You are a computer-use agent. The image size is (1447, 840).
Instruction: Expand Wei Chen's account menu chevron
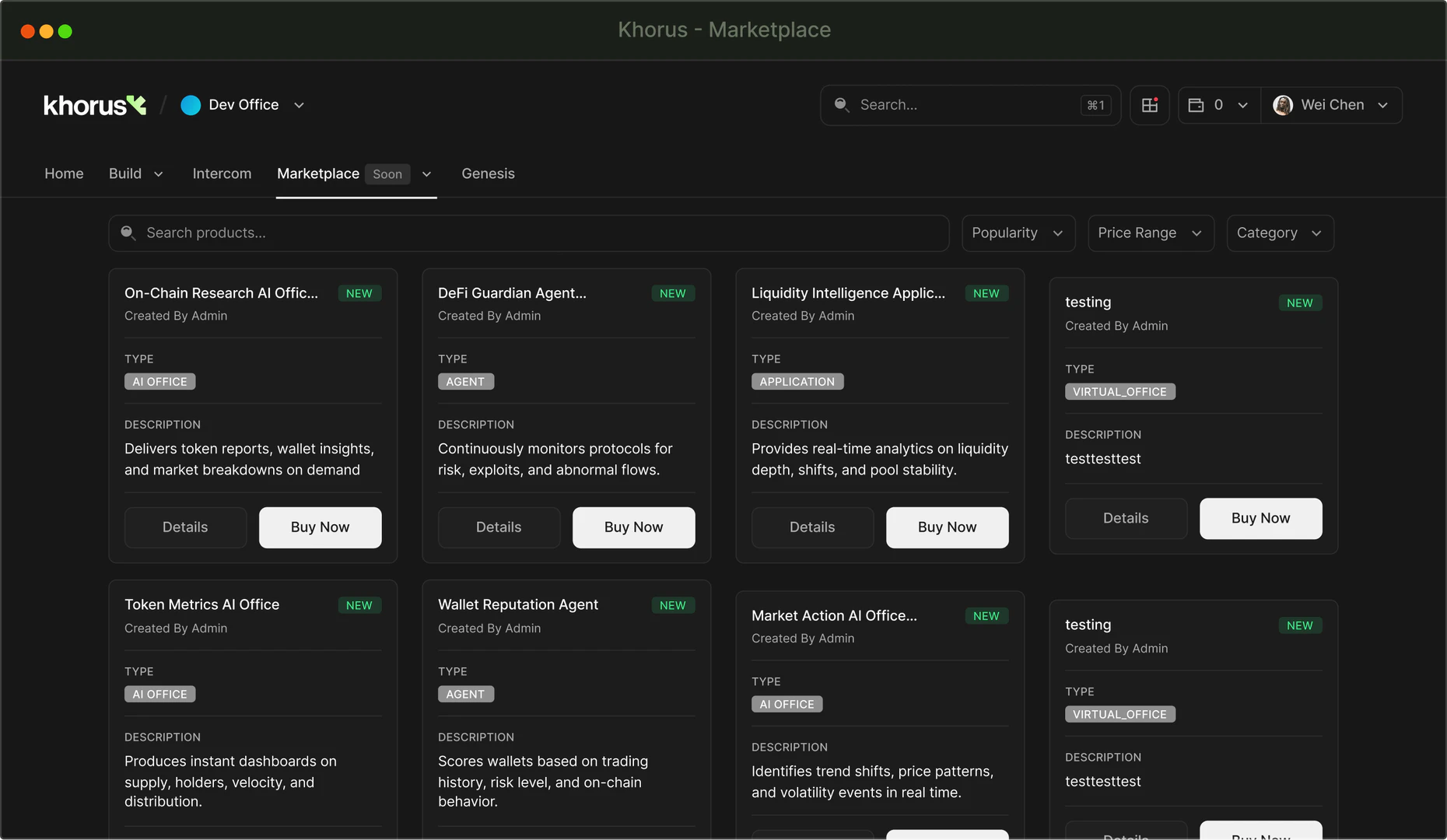tap(1383, 105)
